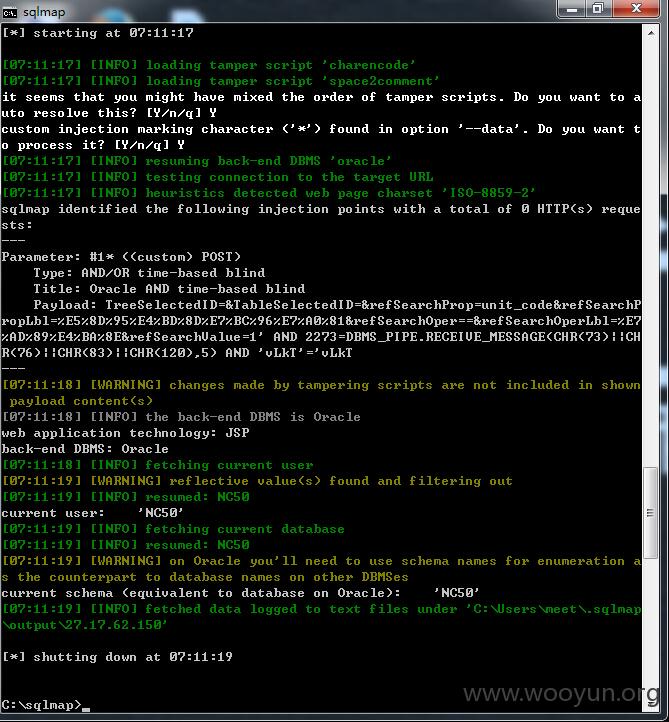Click the 'shutting down at 07:11:19' line
Screen dimensions: 669x722
(117, 657)
